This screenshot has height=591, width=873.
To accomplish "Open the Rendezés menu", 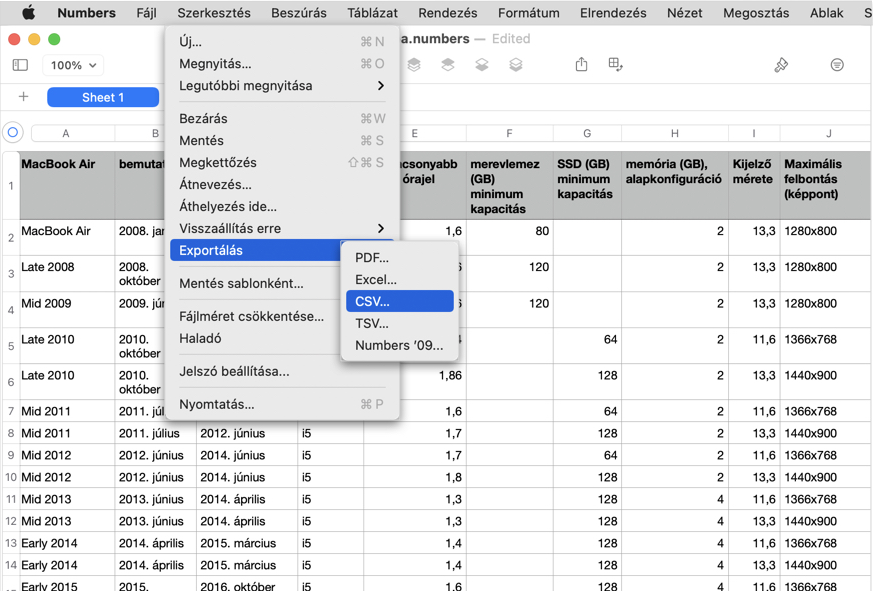I will click(448, 12).
